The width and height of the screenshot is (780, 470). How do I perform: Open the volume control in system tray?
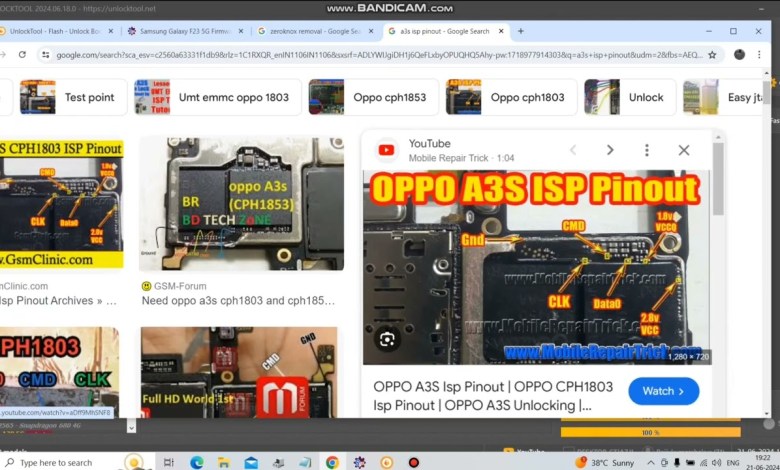[x=716, y=463]
